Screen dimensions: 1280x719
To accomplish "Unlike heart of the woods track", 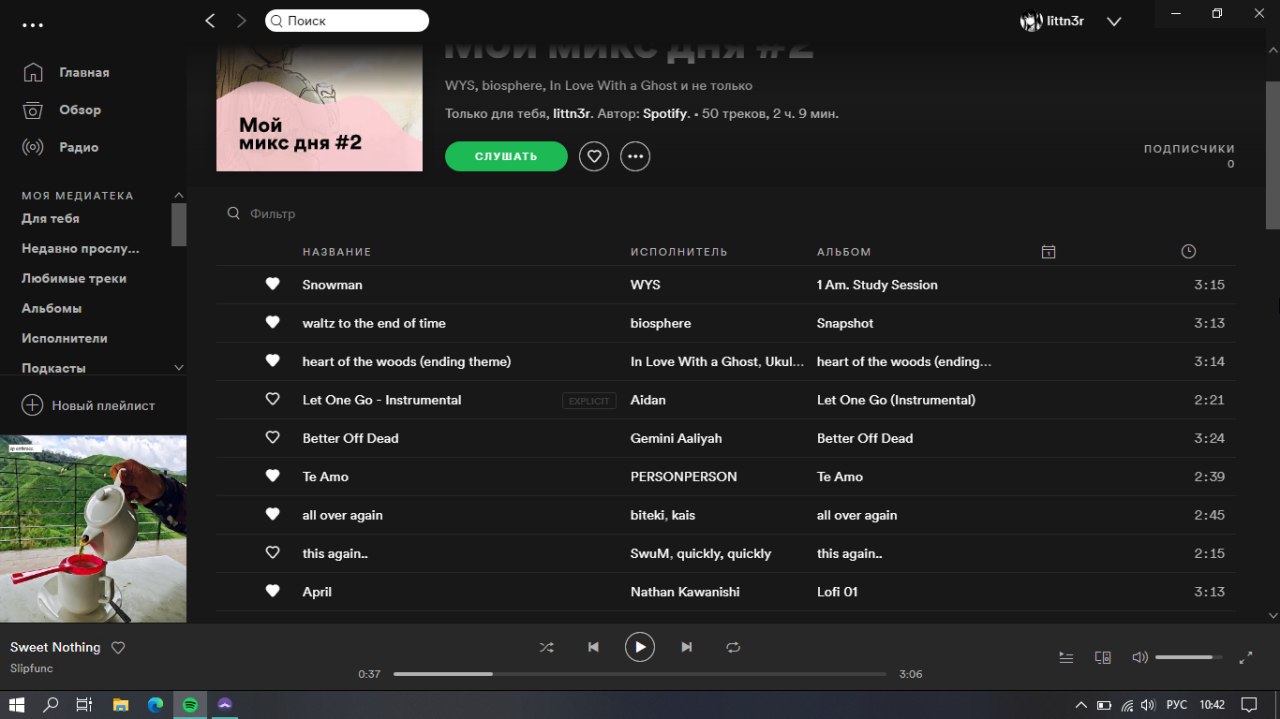I will tap(272, 360).
